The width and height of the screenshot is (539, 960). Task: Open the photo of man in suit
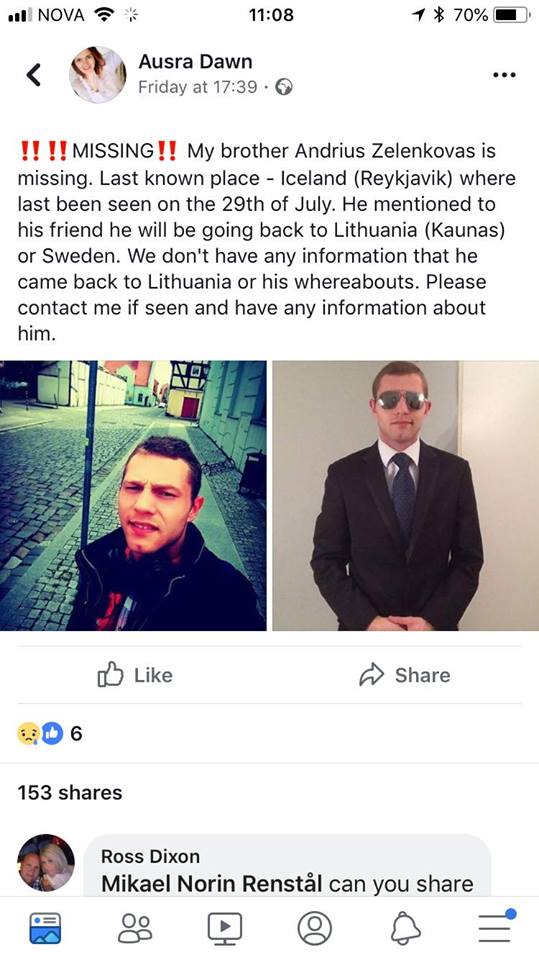[405, 495]
